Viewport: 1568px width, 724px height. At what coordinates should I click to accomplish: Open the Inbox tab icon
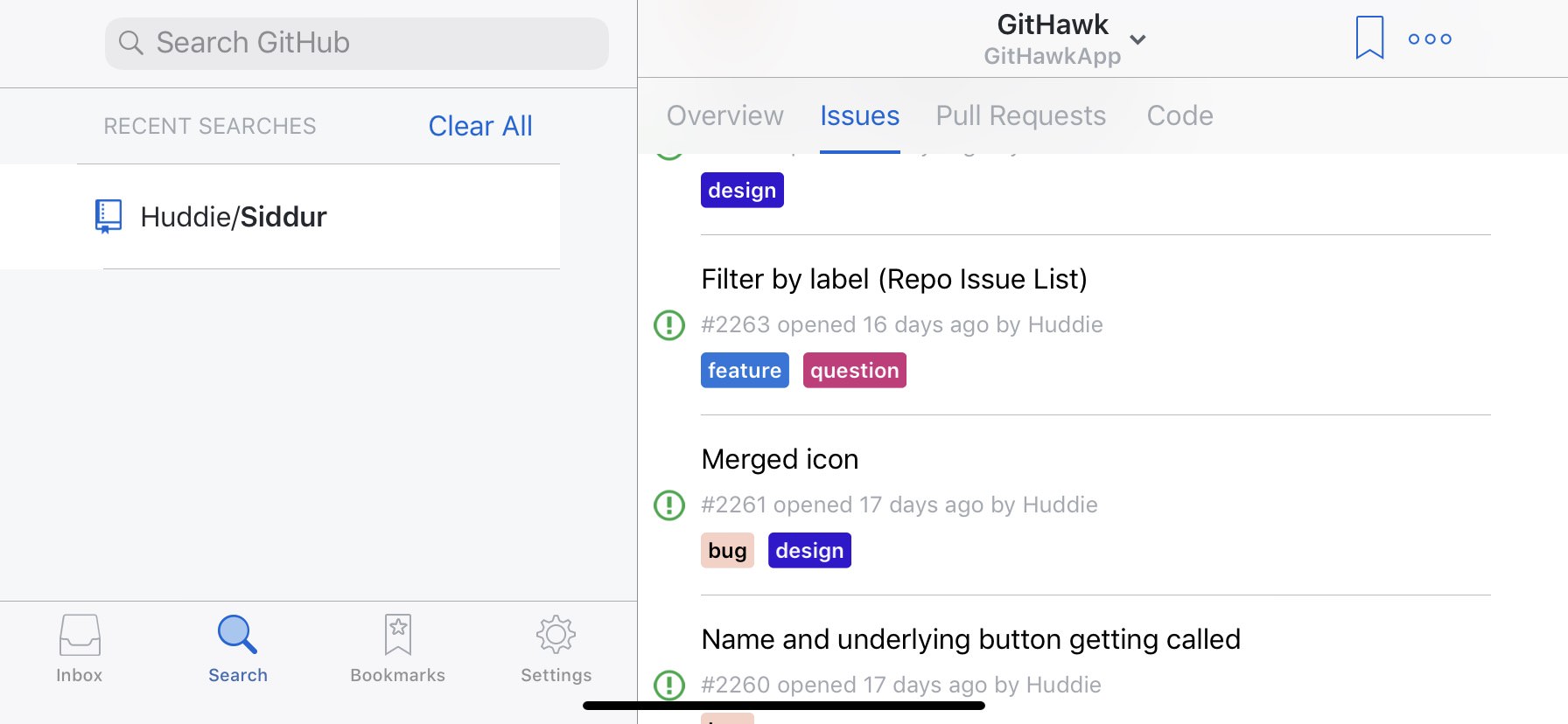pyautogui.click(x=80, y=635)
